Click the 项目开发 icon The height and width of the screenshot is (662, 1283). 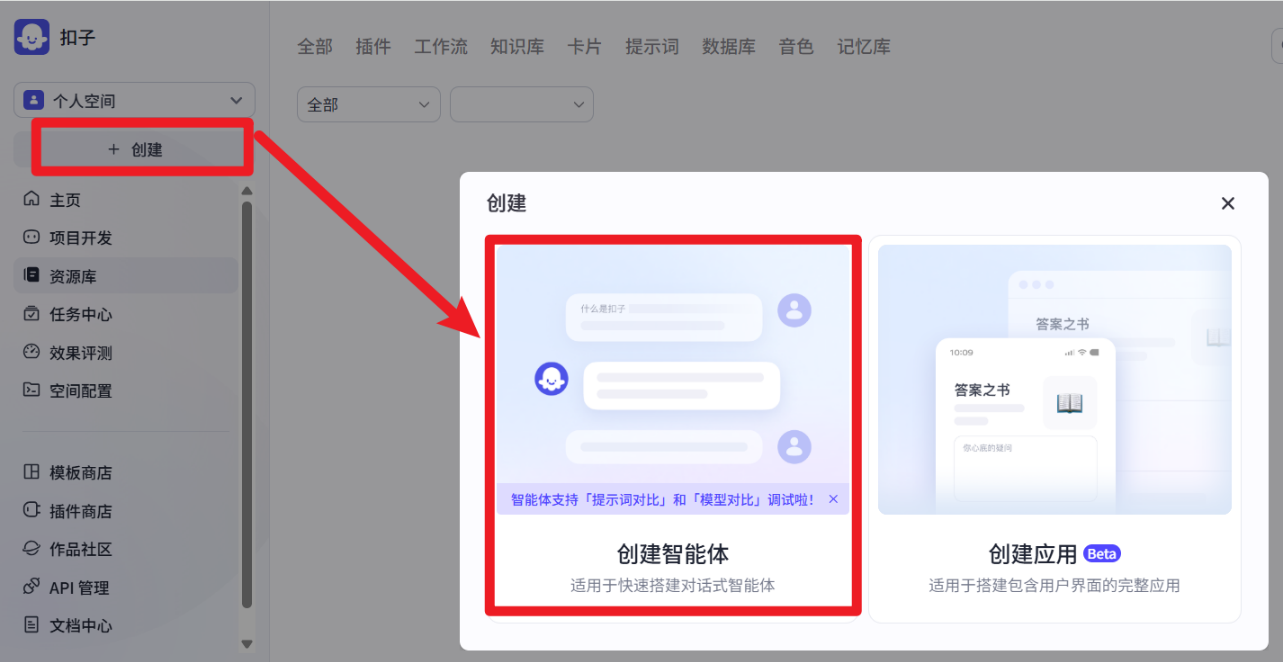pos(32,237)
